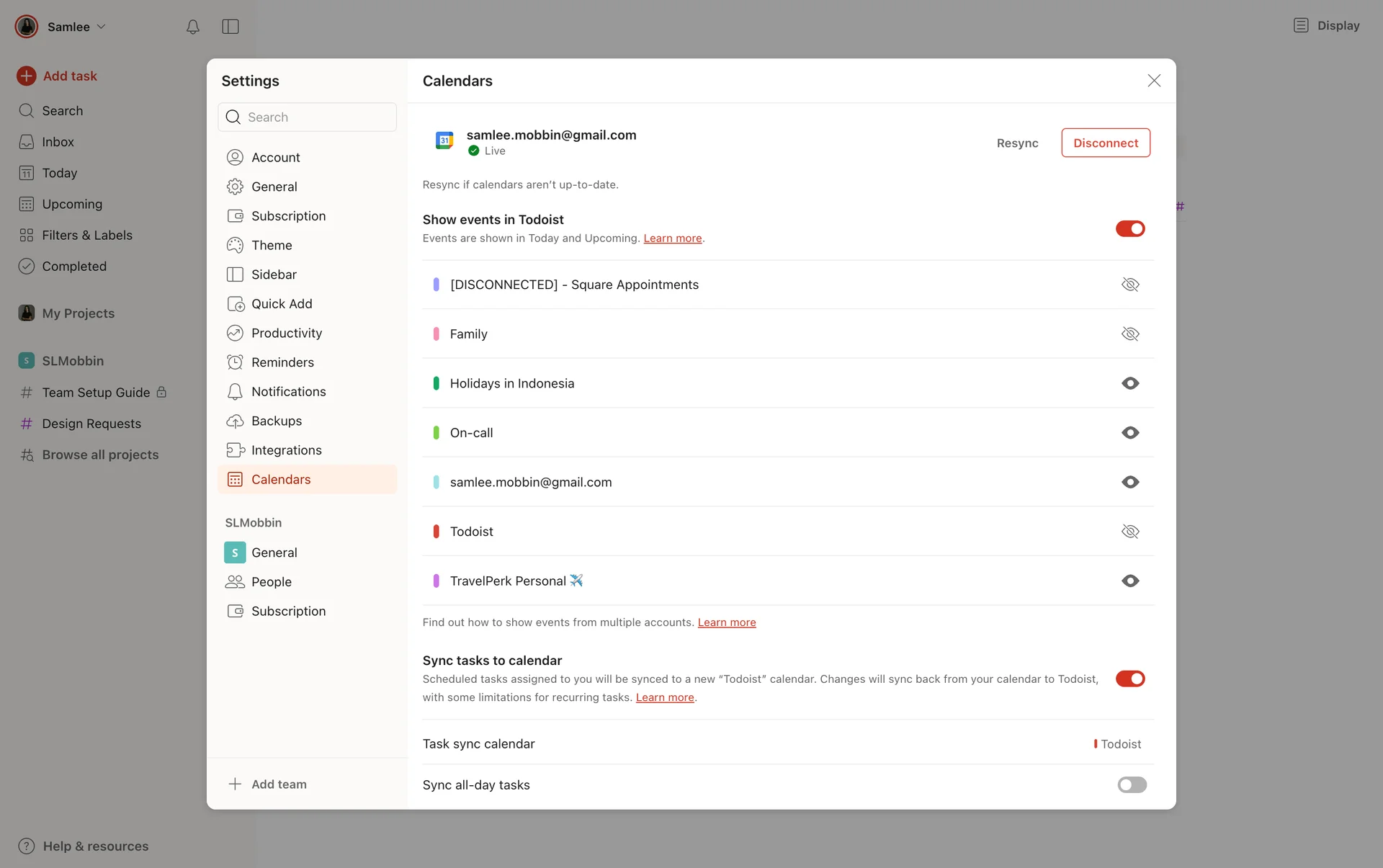Viewport: 1383px width, 868px height.
Task: Click the Google Calendar account icon
Action: (444, 140)
